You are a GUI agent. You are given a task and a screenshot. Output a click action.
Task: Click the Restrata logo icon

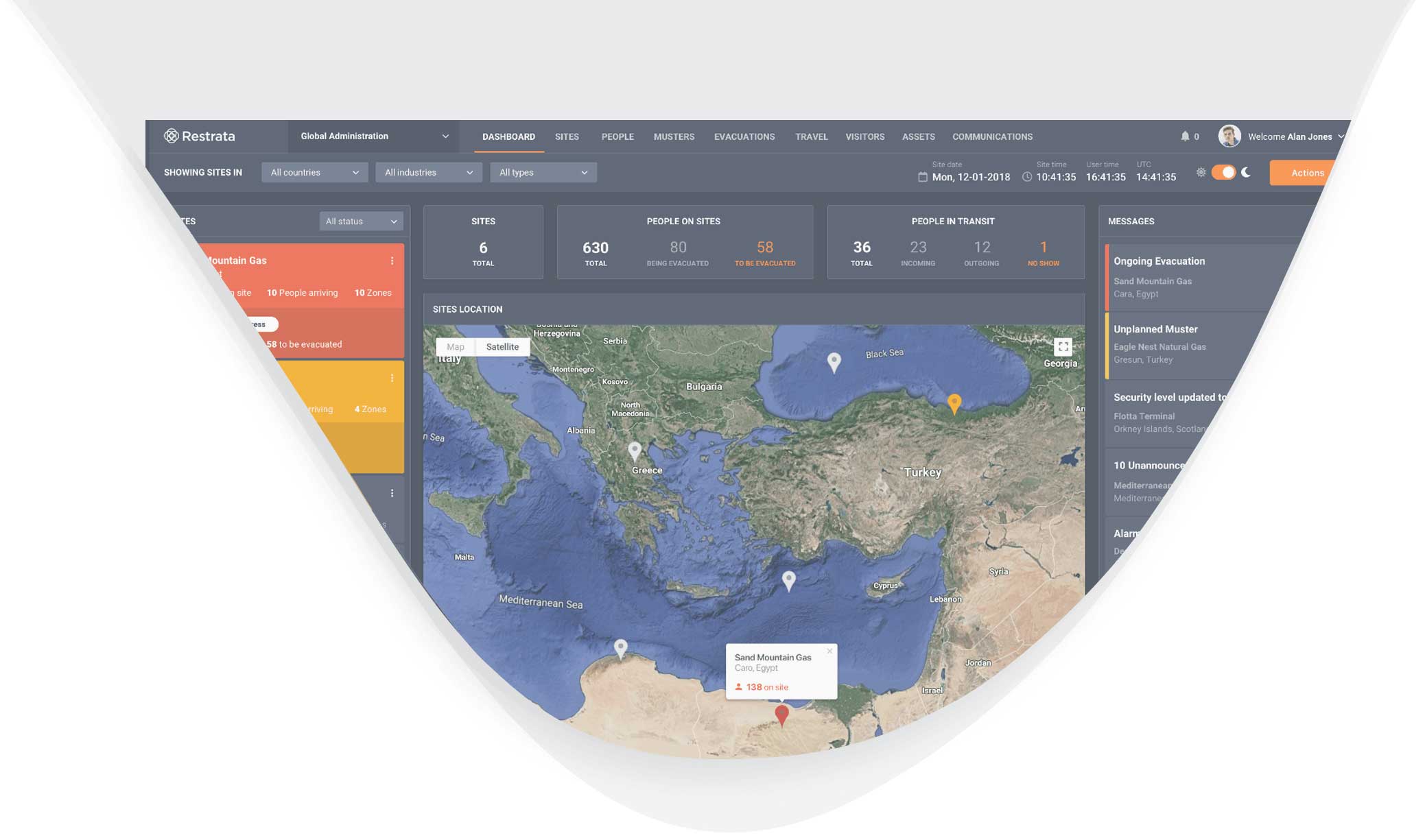(172, 136)
